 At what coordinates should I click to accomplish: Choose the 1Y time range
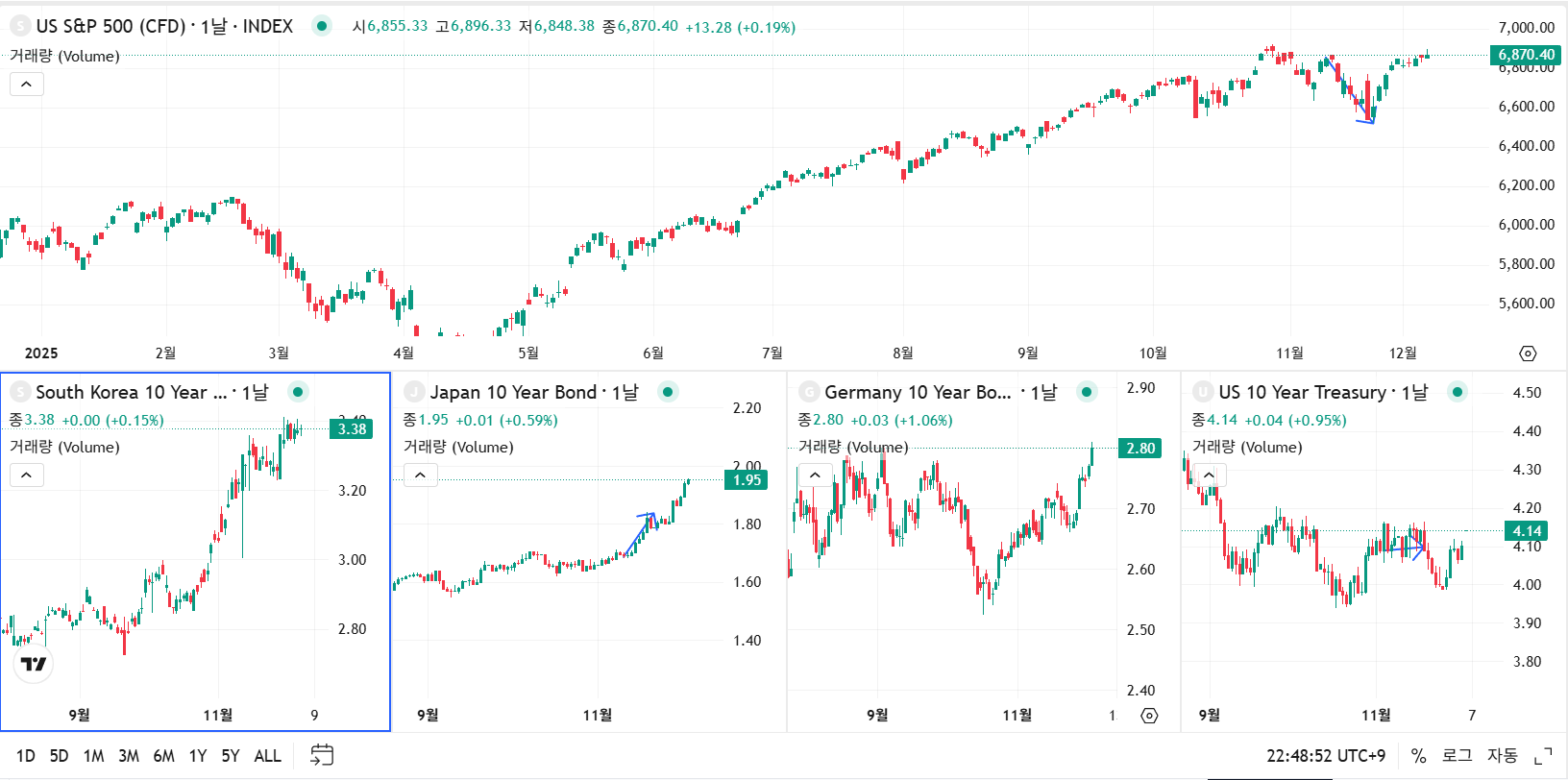coord(198,756)
